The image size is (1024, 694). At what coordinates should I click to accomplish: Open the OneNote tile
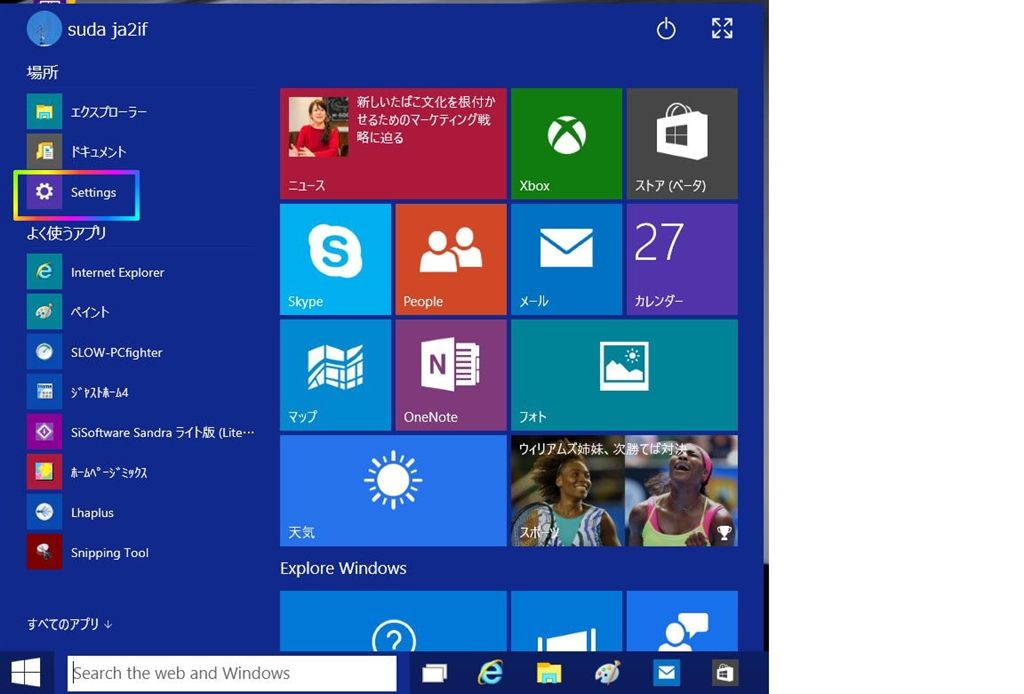451,375
